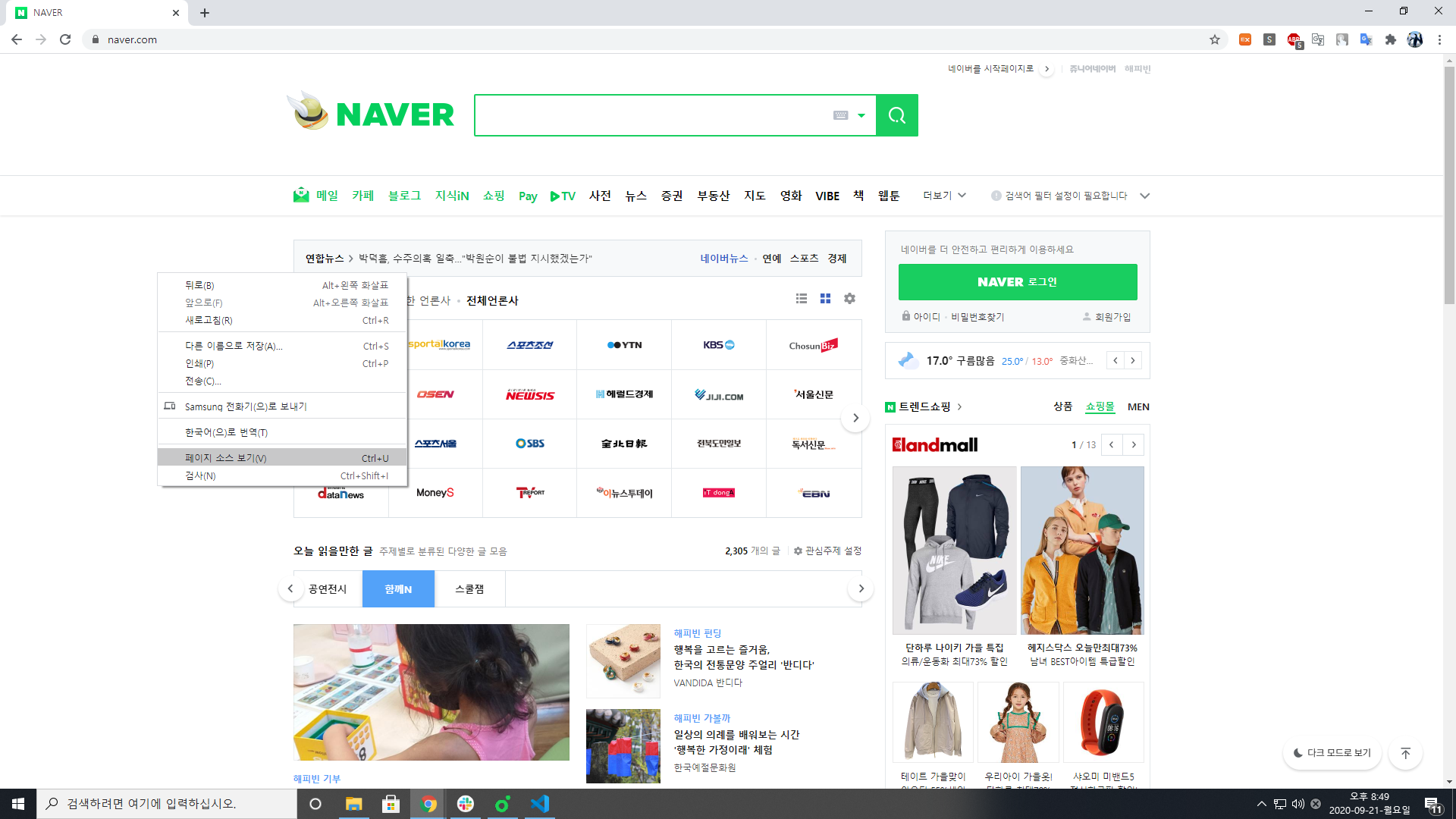The width and height of the screenshot is (1456, 819).
Task: Open the virtual keyboard icon in search box
Action: click(840, 115)
